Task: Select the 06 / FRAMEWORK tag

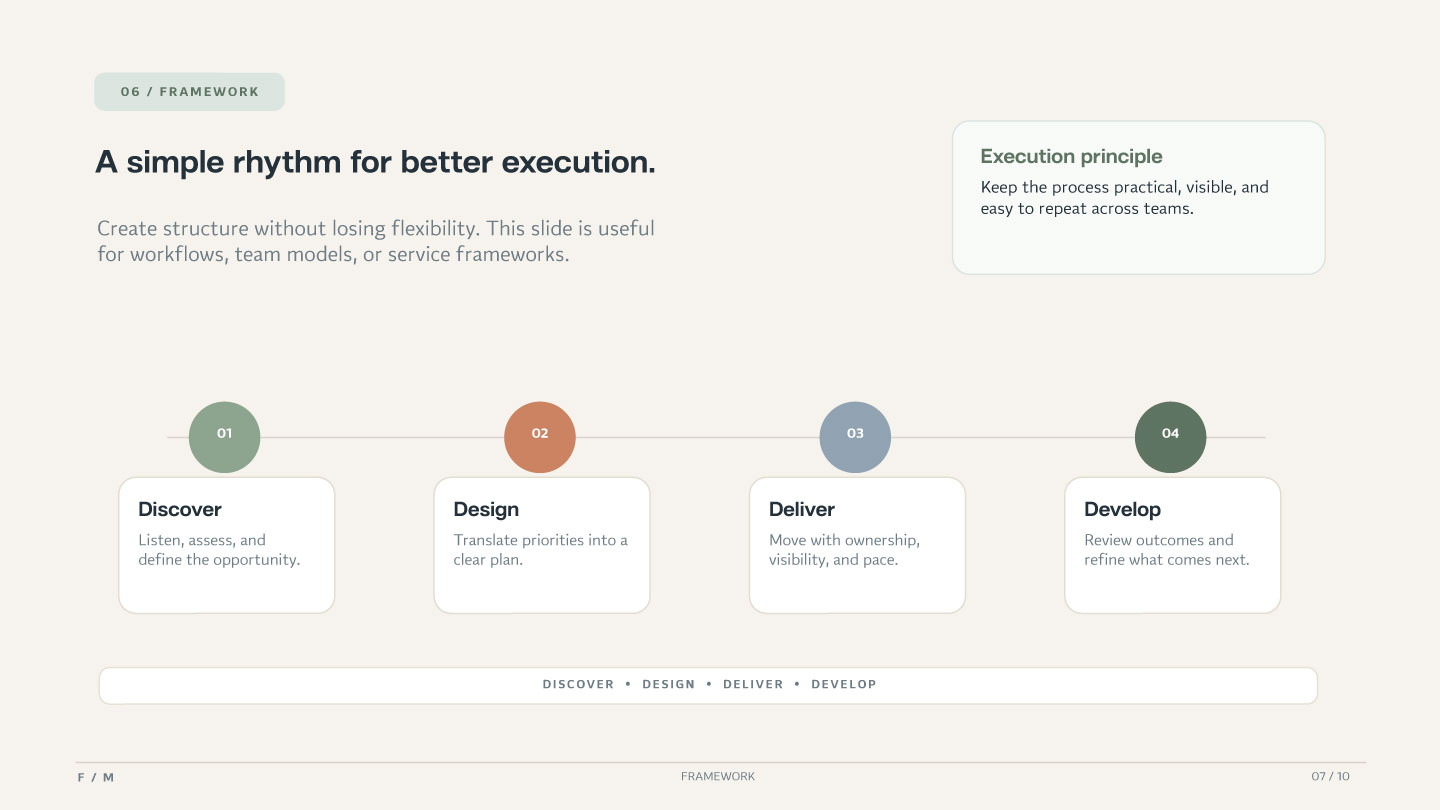Action: pos(190,92)
